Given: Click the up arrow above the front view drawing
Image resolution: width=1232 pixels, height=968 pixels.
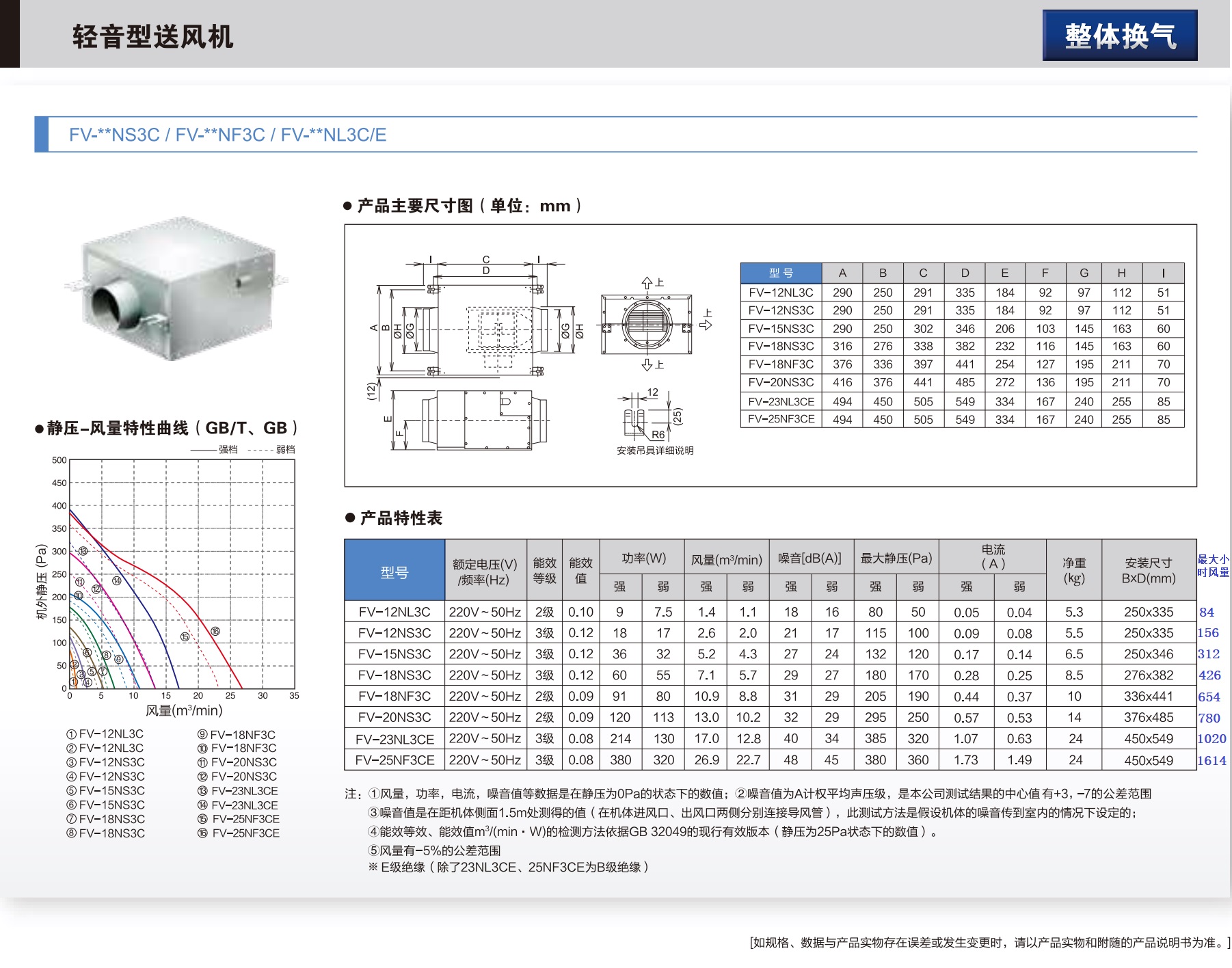Looking at the screenshot, I should pyautogui.click(x=647, y=282).
